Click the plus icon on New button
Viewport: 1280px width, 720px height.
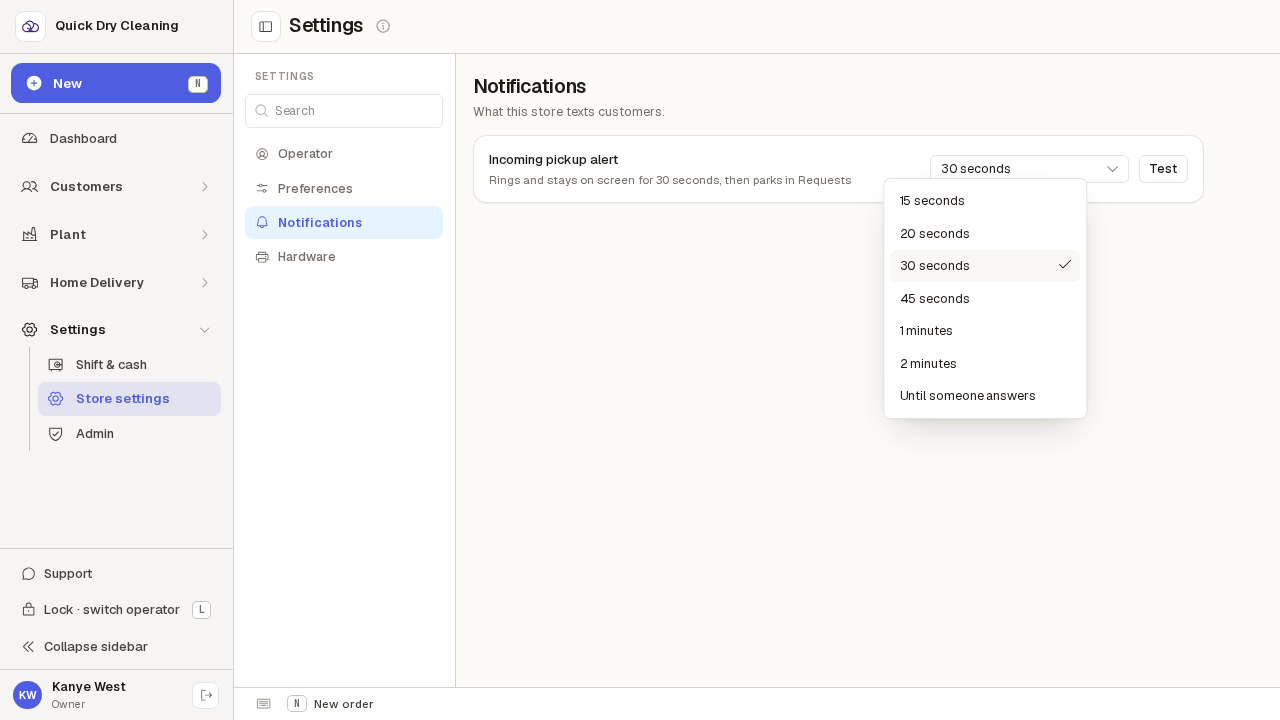tap(34, 83)
